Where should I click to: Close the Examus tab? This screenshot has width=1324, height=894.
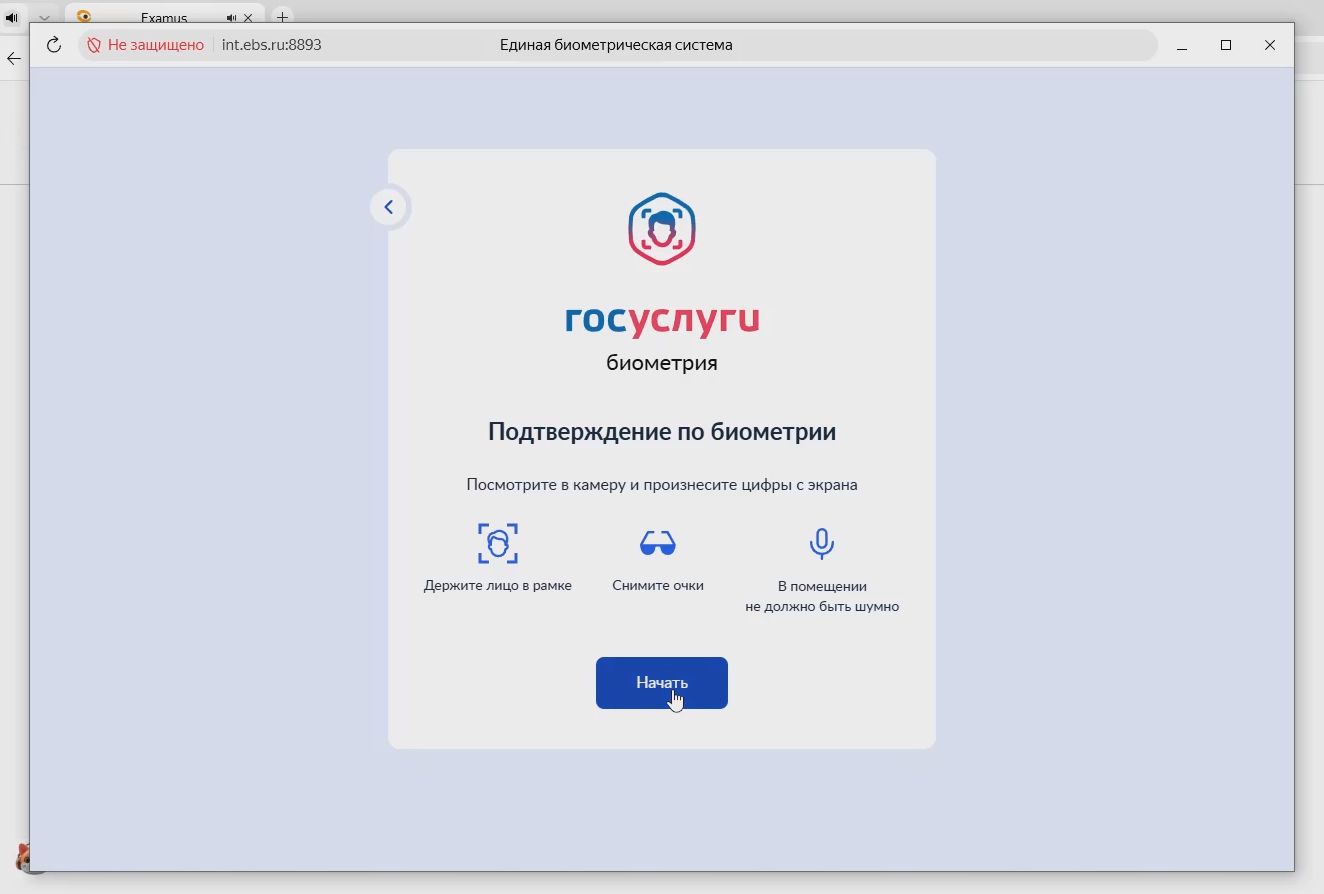coord(248,18)
